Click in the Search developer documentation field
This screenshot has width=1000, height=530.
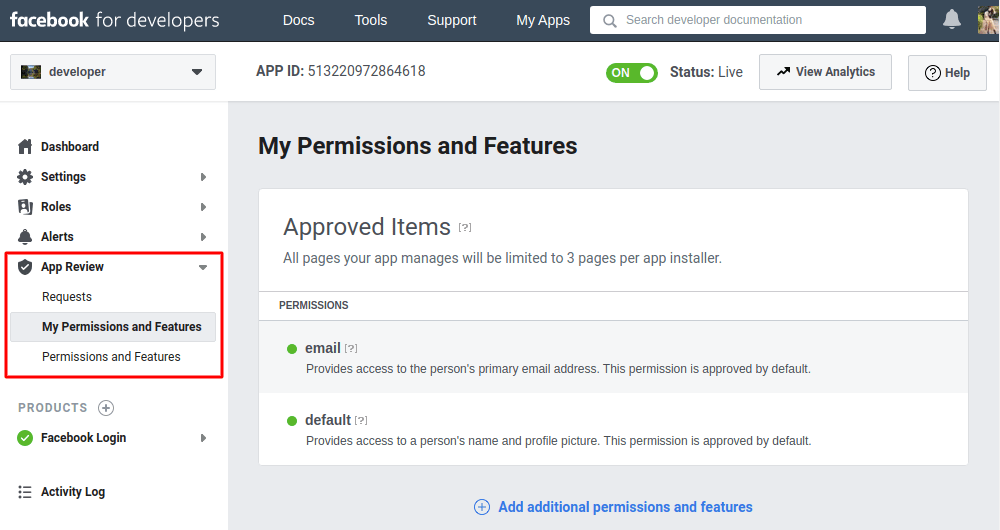click(758, 20)
